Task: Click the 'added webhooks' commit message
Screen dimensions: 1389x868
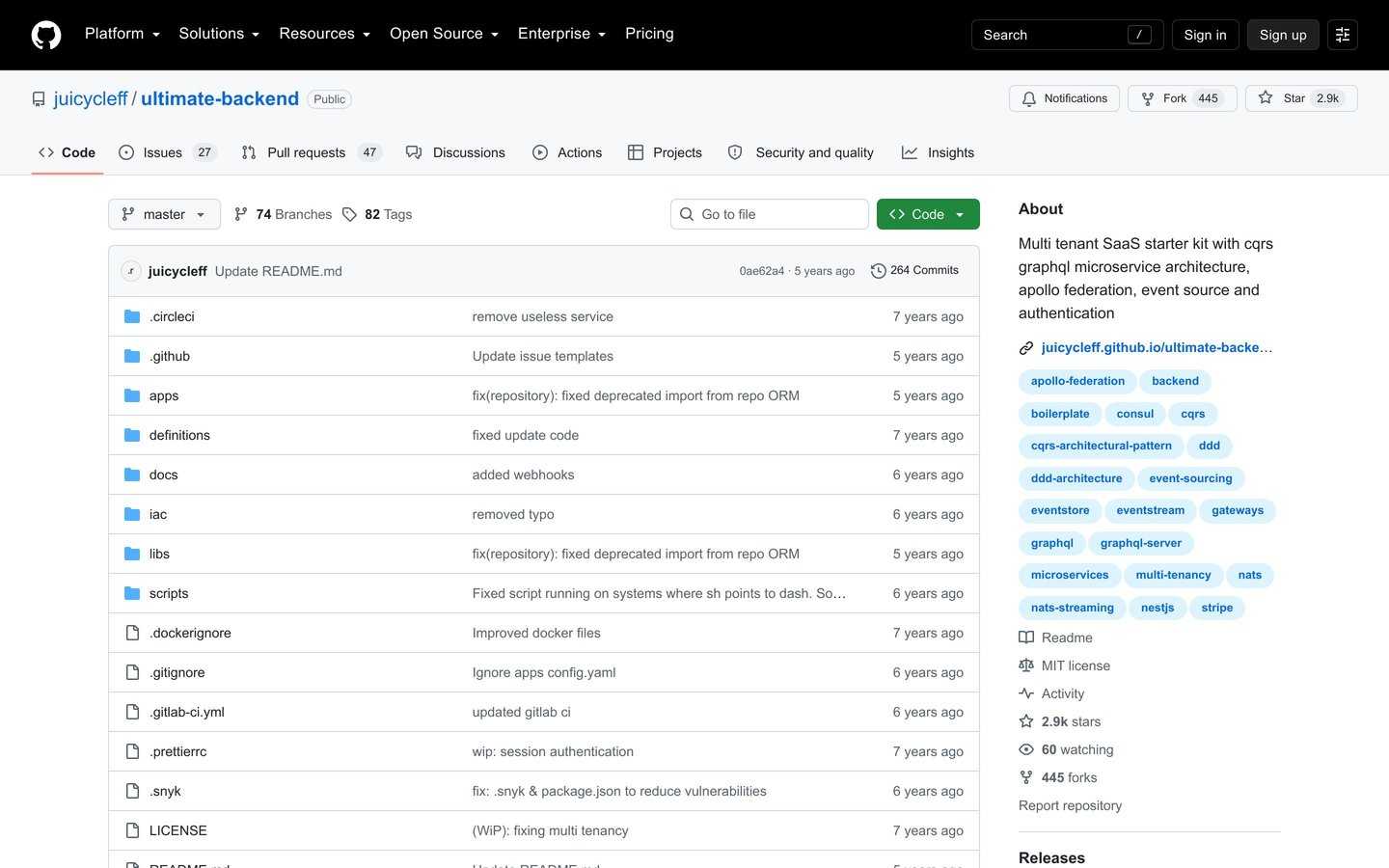Action: (x=523, y=475)
